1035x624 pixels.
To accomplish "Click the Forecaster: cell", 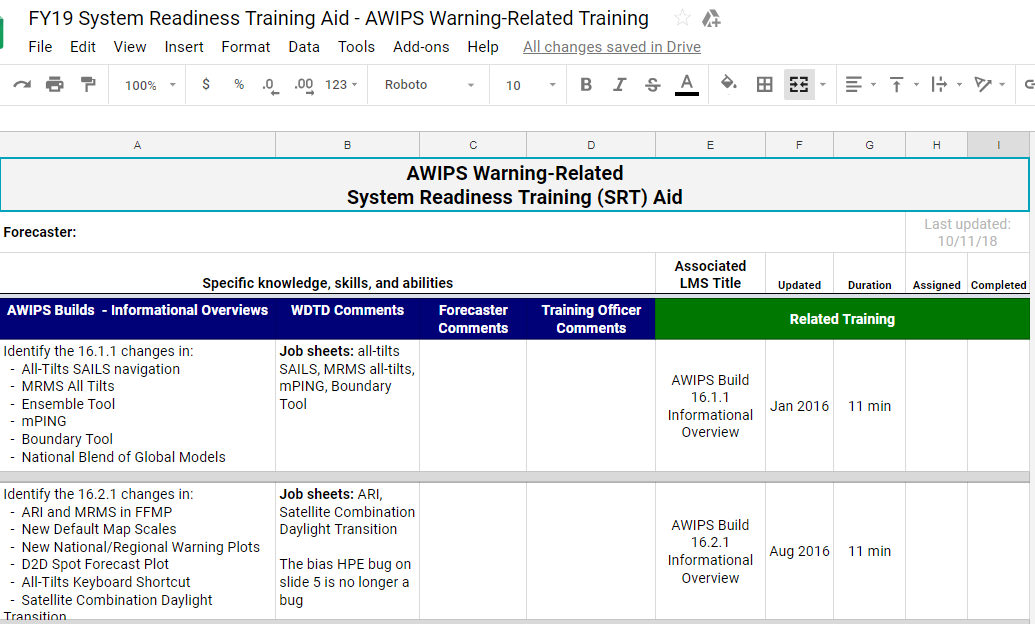I will pos(453,232).
